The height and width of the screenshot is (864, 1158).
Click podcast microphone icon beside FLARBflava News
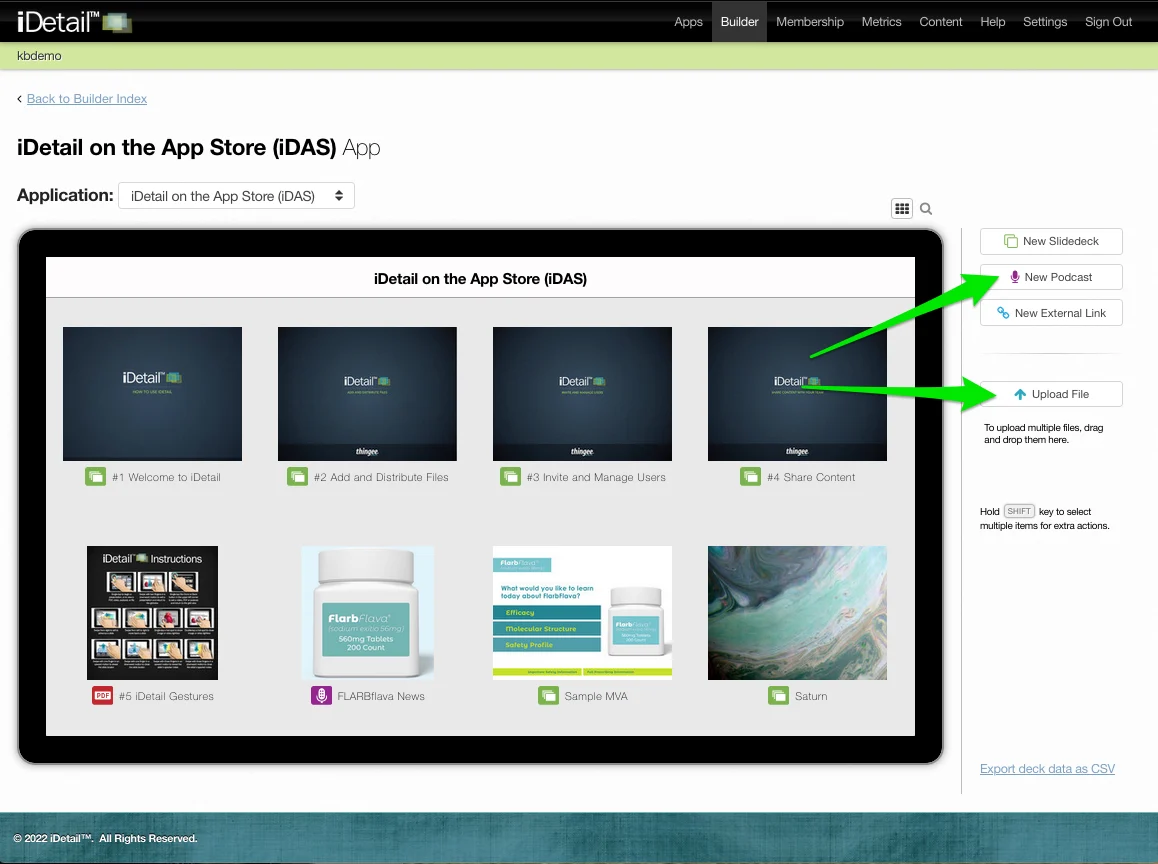(x=321, y=696)
